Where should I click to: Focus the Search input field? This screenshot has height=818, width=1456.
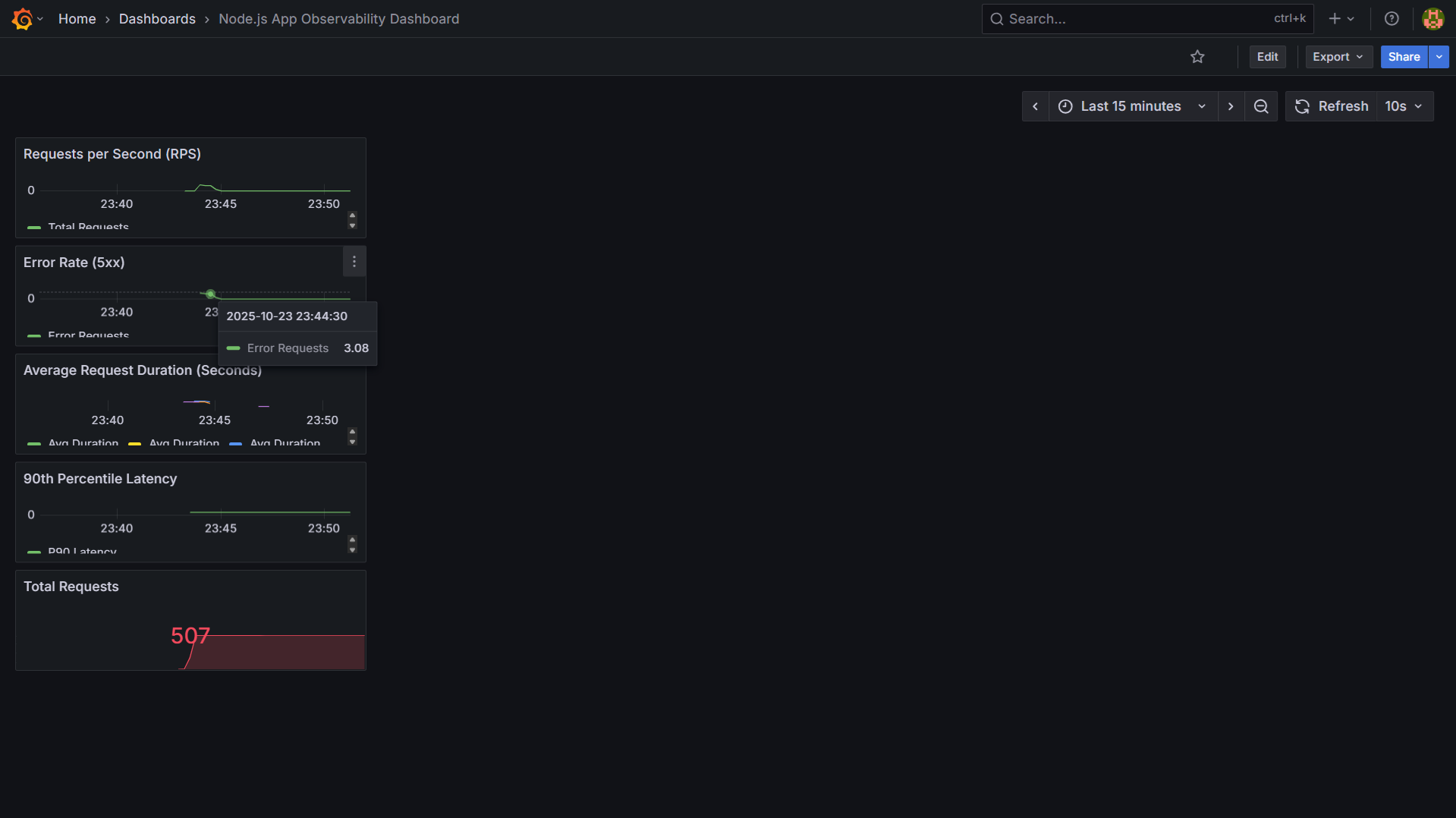point(1138,19)
